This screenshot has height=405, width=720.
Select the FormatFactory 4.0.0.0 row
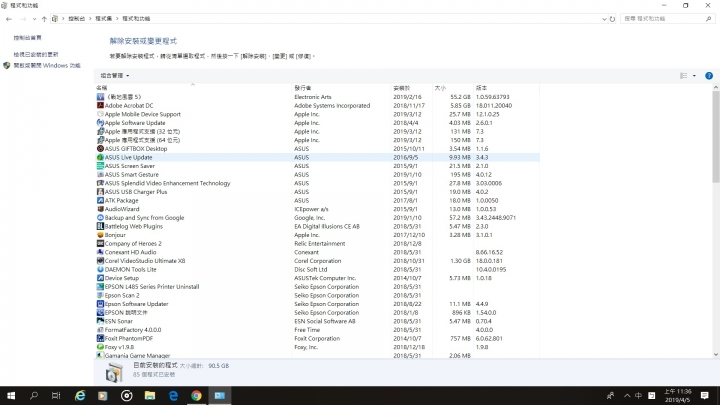pos(318,330)
